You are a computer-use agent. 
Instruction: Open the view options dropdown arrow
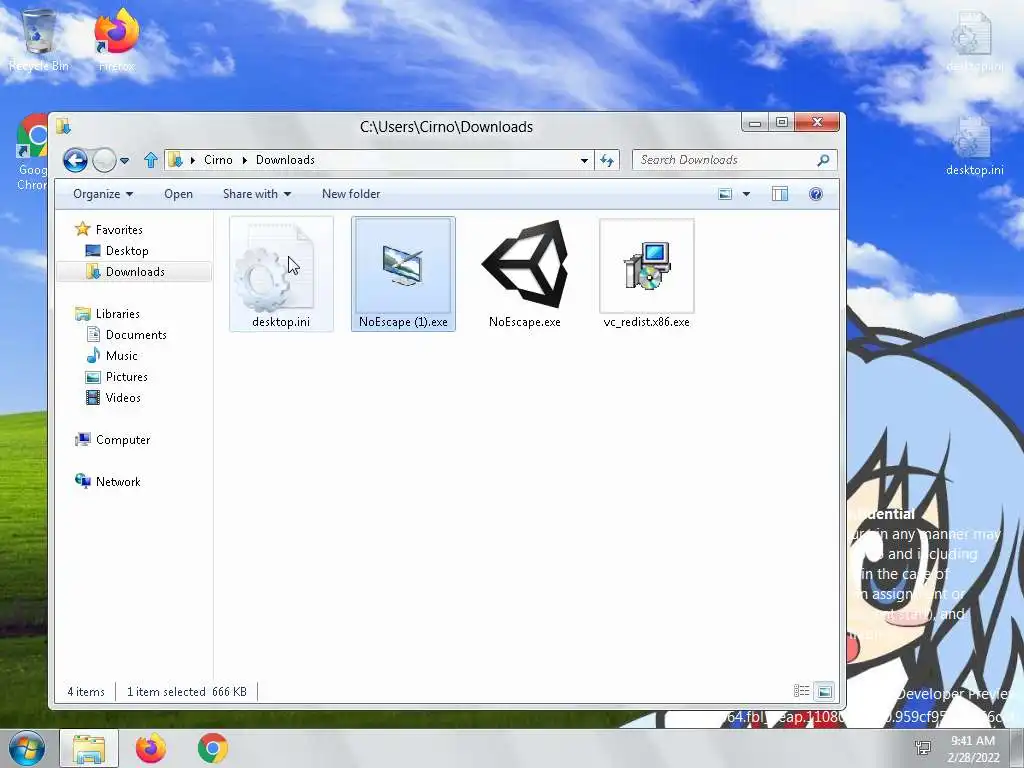tap(746, 194)
